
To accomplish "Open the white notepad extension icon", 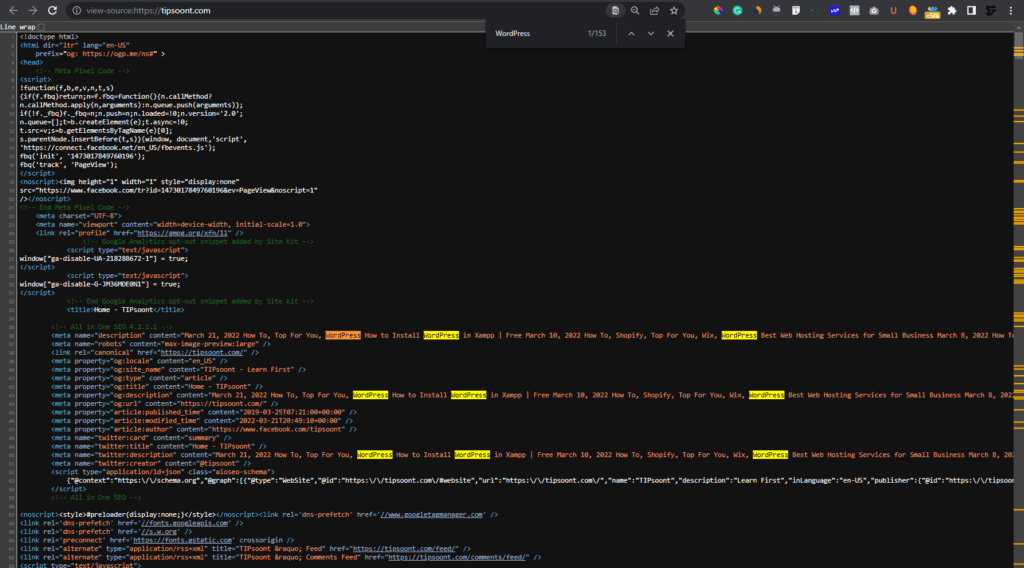I will (795, 10).
